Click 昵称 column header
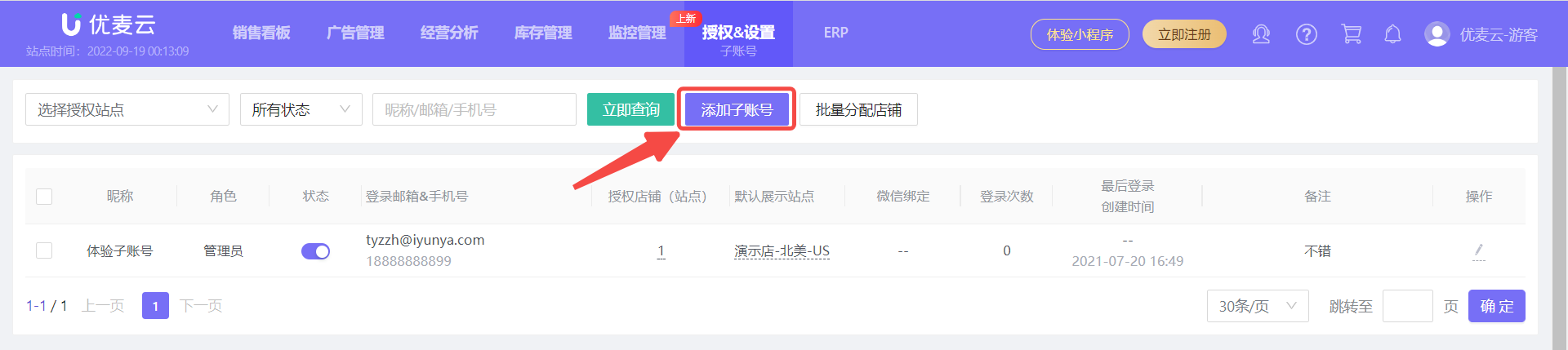This screenshot has width=1568, height=350. pyautogui.click(x=120, y=197)
